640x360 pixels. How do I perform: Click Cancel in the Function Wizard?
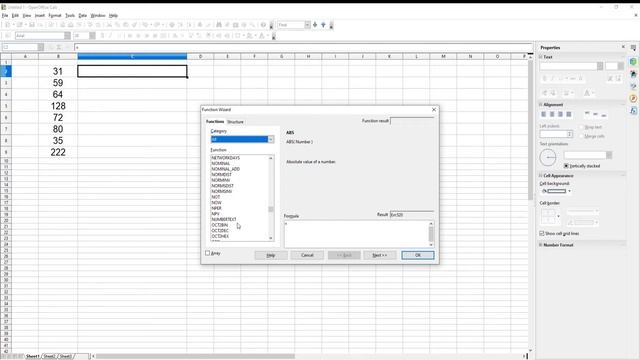coord(307,255)
